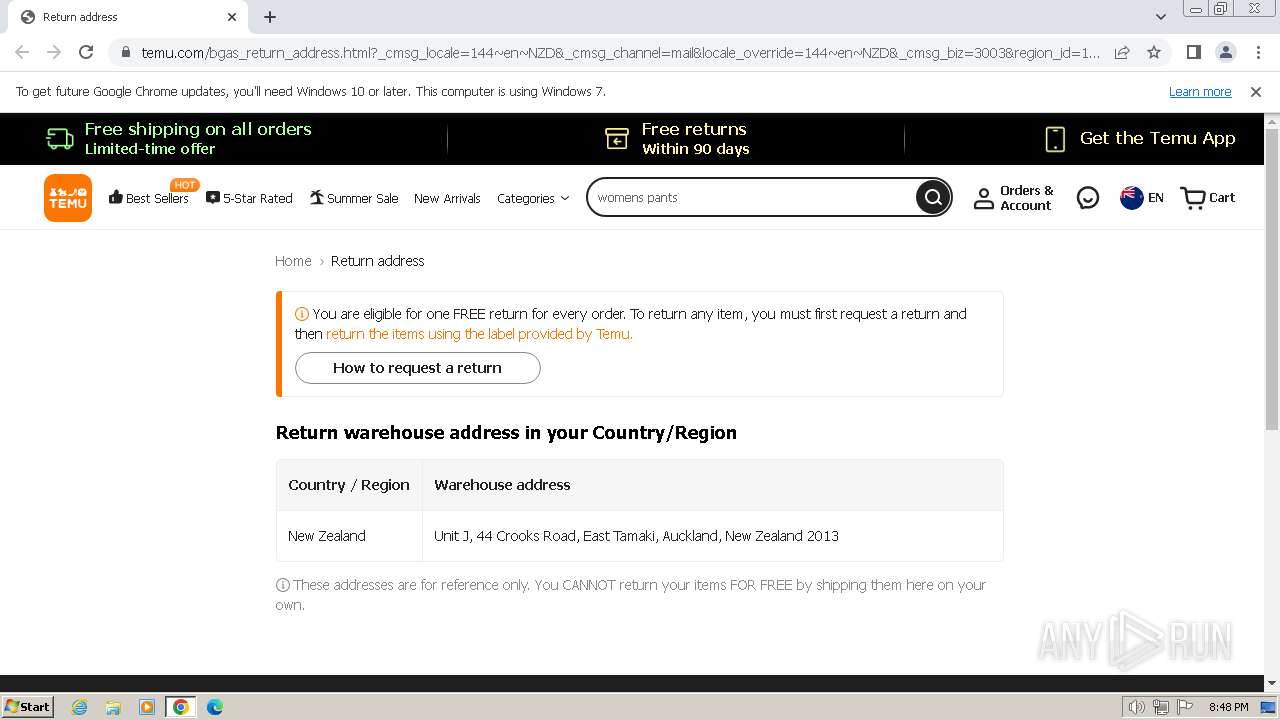Open the shopping Cart
The width and height of the screenshot is (1280, 720).
point(1208,198)
